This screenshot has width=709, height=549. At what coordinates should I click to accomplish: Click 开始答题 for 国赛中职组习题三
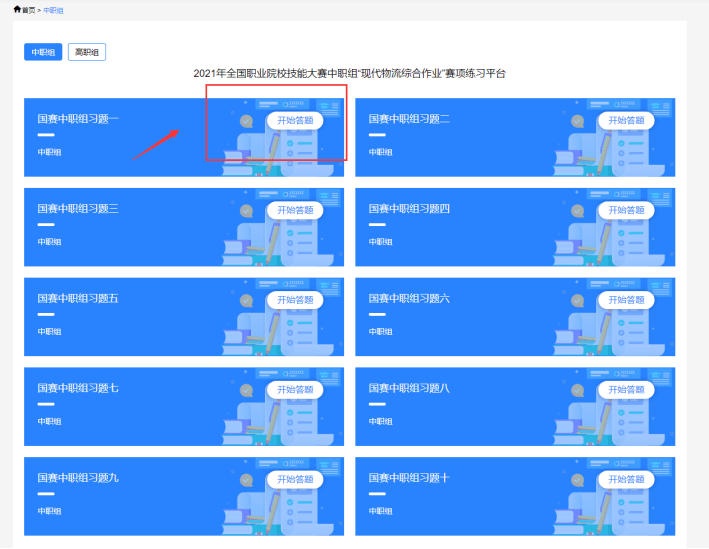click(x=295, y=210)
